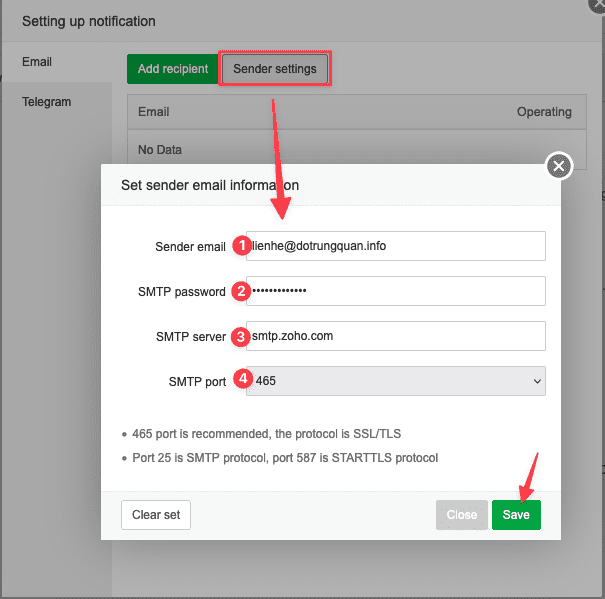Switch to the Telegram tab
The width and height of the screenshot is (605, 599).
tap(47, 102)
